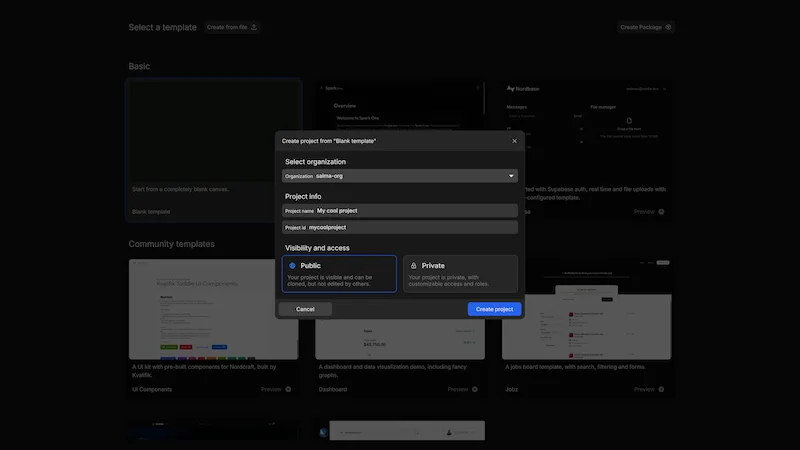Select the Blank template thumbnail
This screenshot has height=450, width=800.
(x=213, y=131)
